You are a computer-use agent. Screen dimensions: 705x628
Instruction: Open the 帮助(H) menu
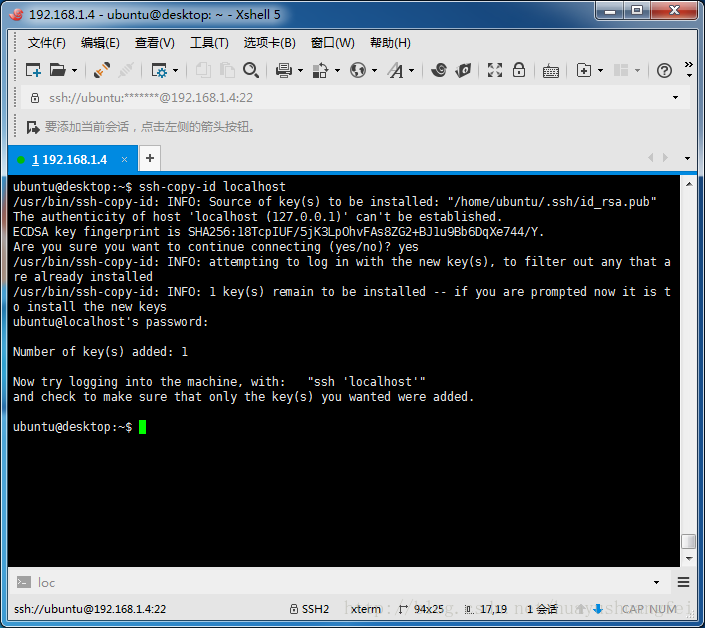390,43
